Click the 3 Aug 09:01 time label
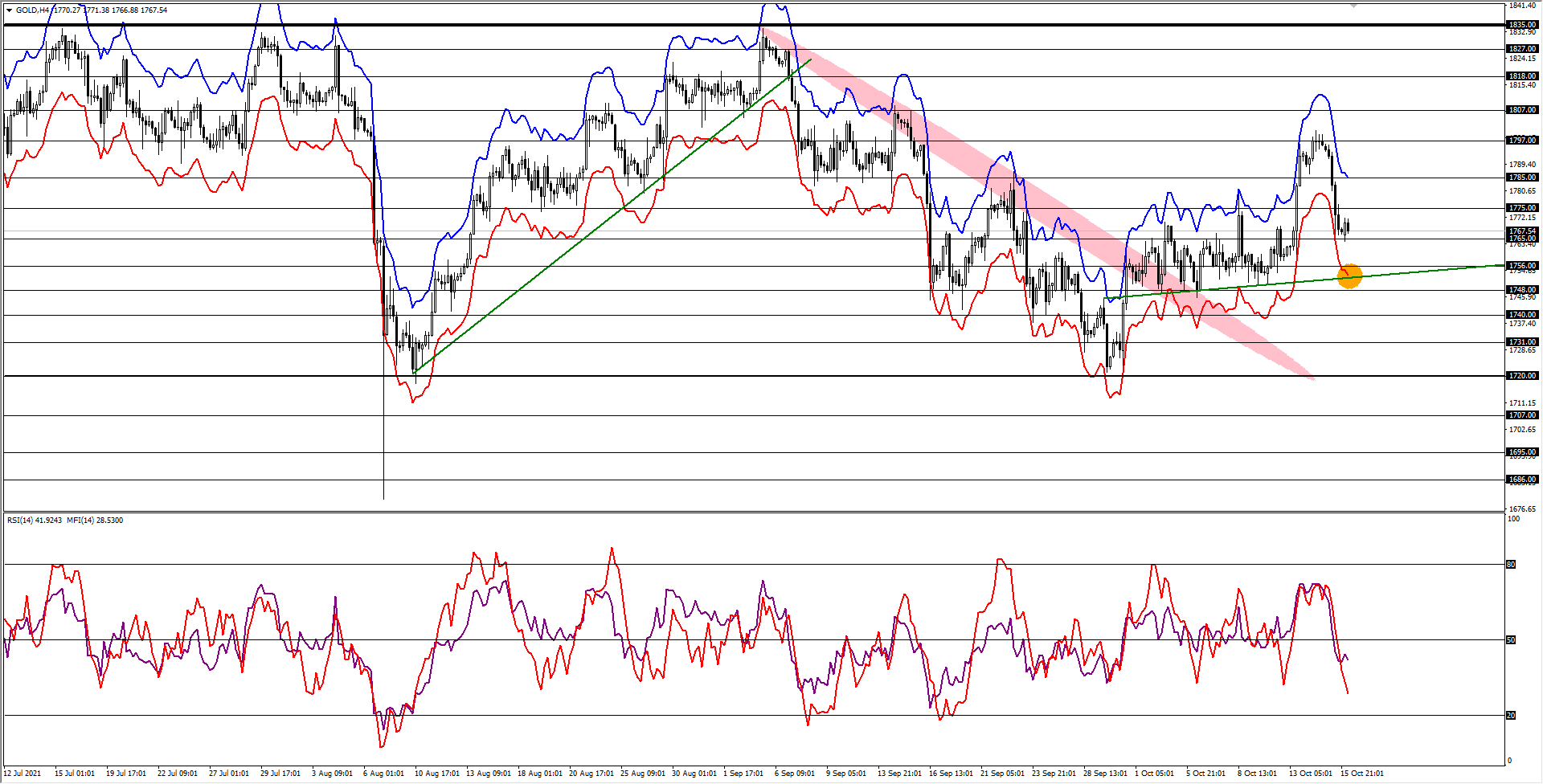The height and width of the screenshot is (784, 1543). (x=332, y=774)
